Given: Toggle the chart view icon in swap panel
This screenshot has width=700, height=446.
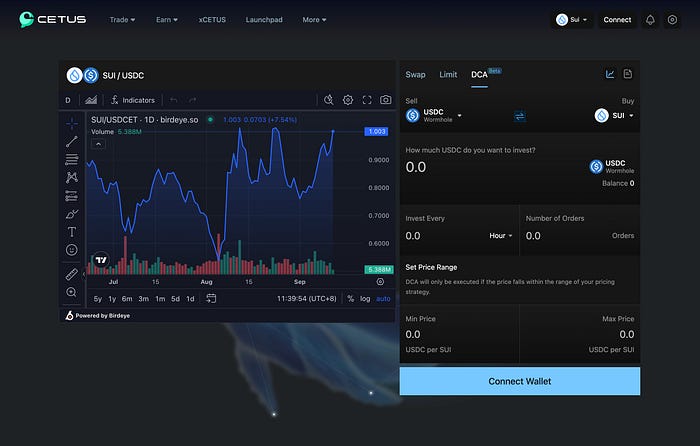Looking at the screenshot, I should [610, 74].
